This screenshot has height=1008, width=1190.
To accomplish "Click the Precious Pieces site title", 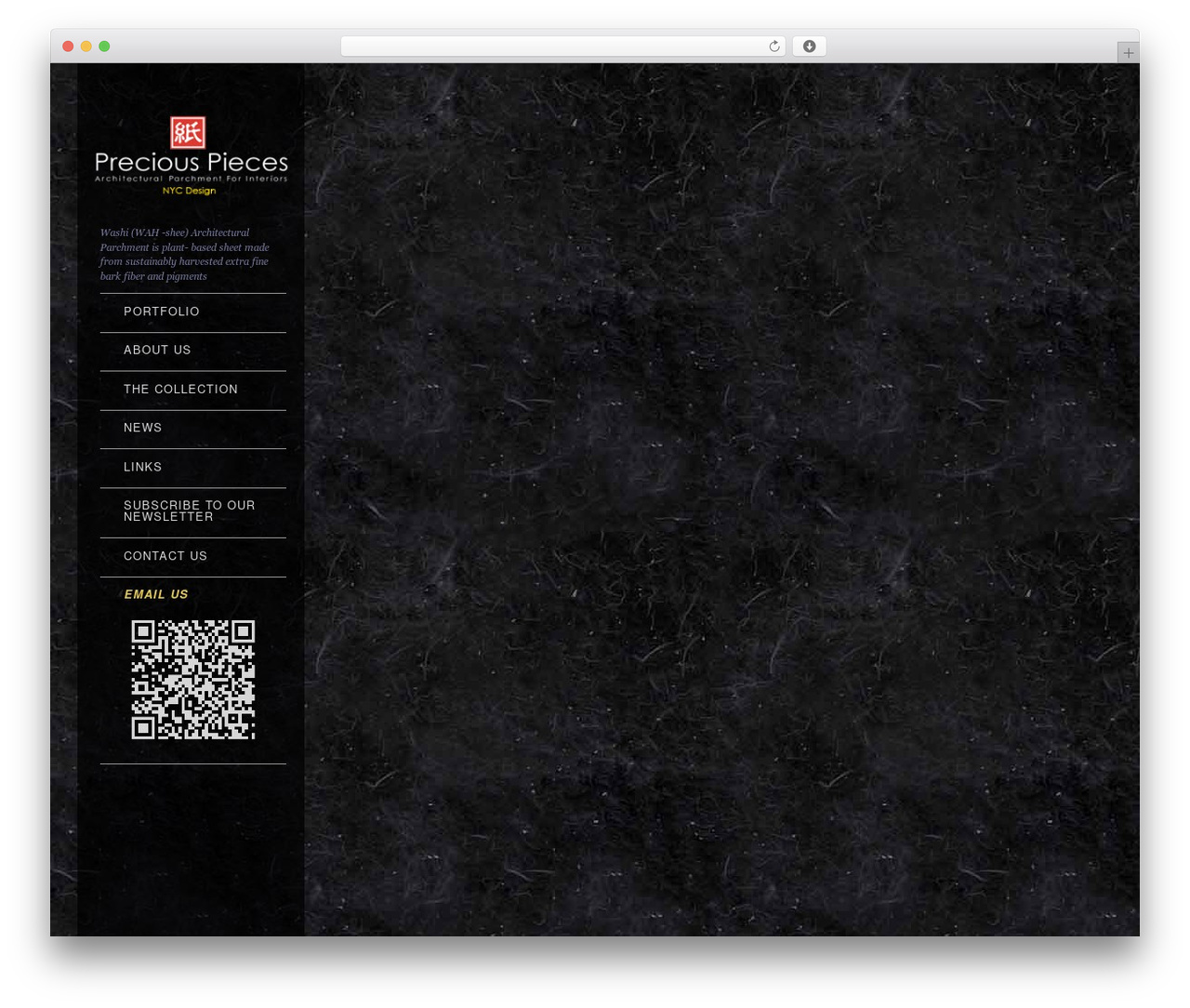I will [192, 163].
